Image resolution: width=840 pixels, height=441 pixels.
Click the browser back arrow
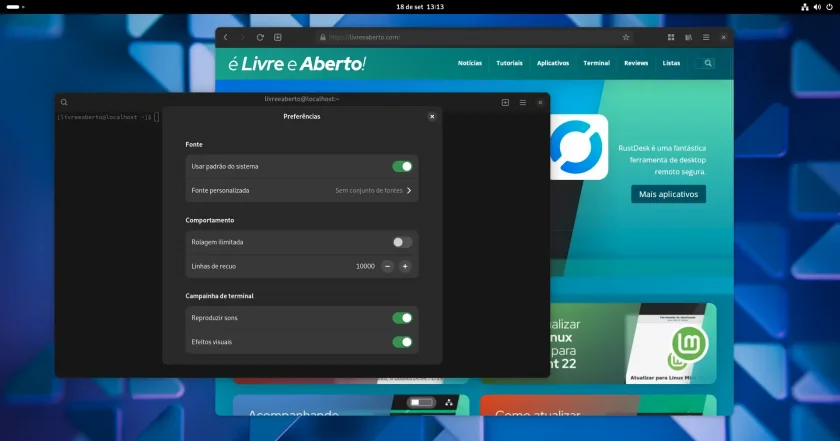point(226,38)
